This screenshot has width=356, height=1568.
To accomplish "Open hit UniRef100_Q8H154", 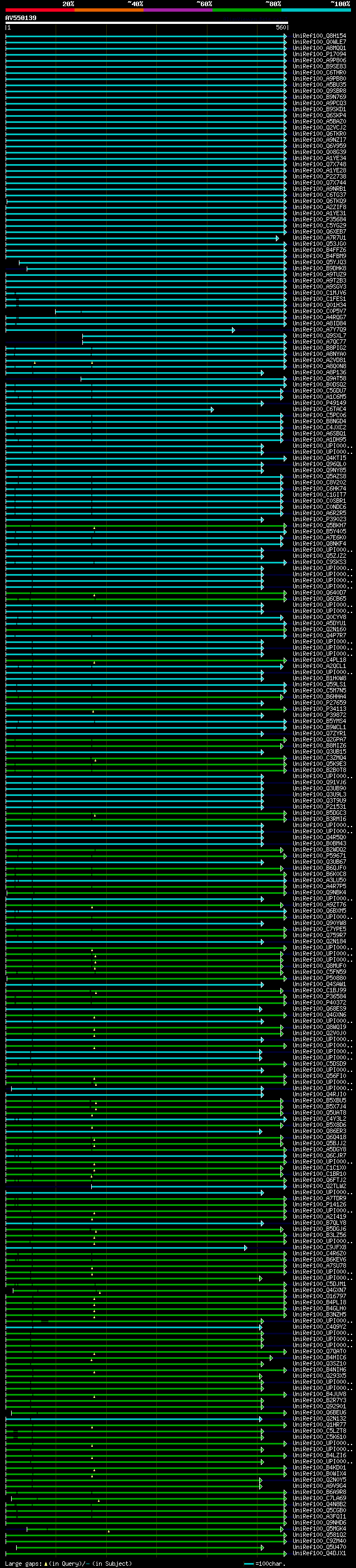I will (x=319, y=36).
